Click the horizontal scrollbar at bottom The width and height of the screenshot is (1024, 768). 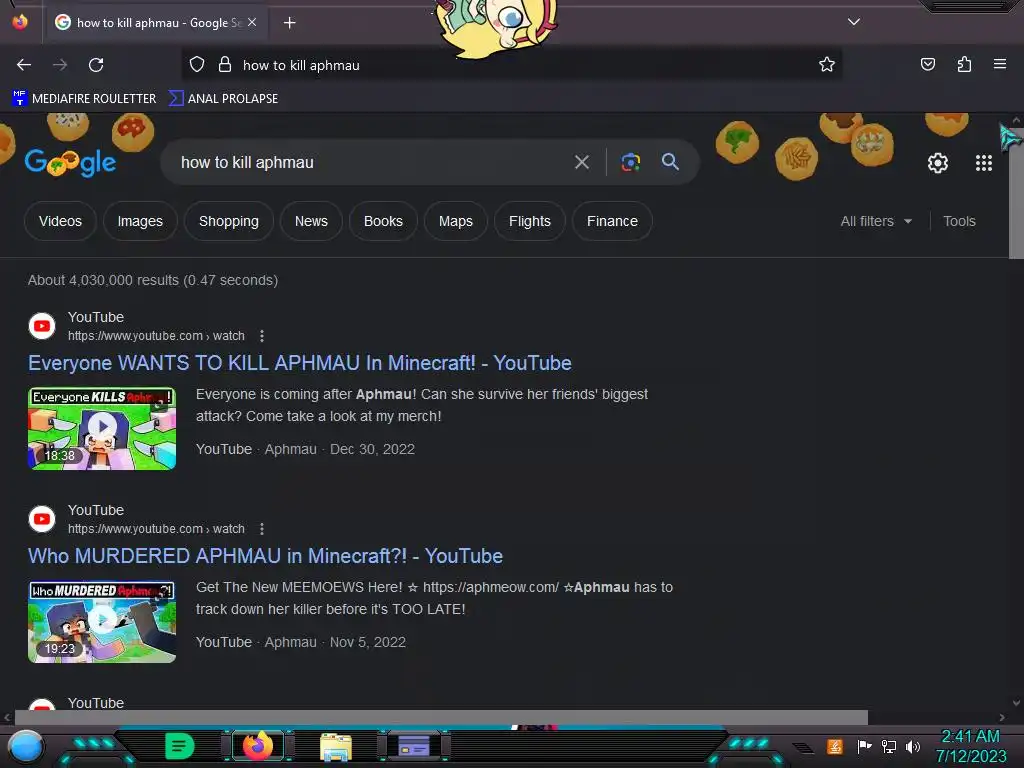[x=441, y=717]
